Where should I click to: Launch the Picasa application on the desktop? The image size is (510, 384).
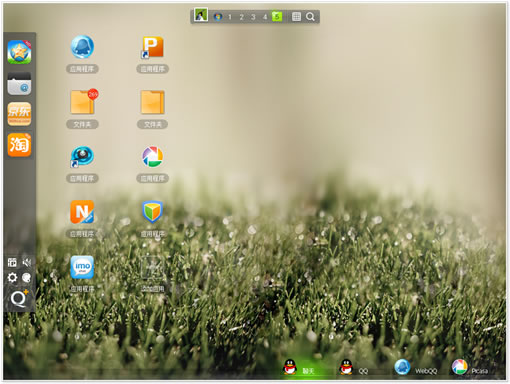tap(152, 157)
